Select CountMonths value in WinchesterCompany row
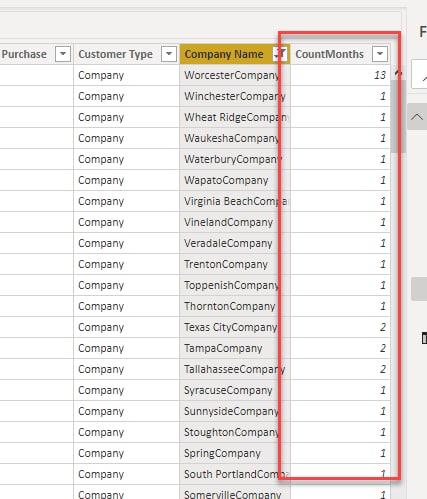The height and width of the screenshot is (499, 427). point(340,96)
